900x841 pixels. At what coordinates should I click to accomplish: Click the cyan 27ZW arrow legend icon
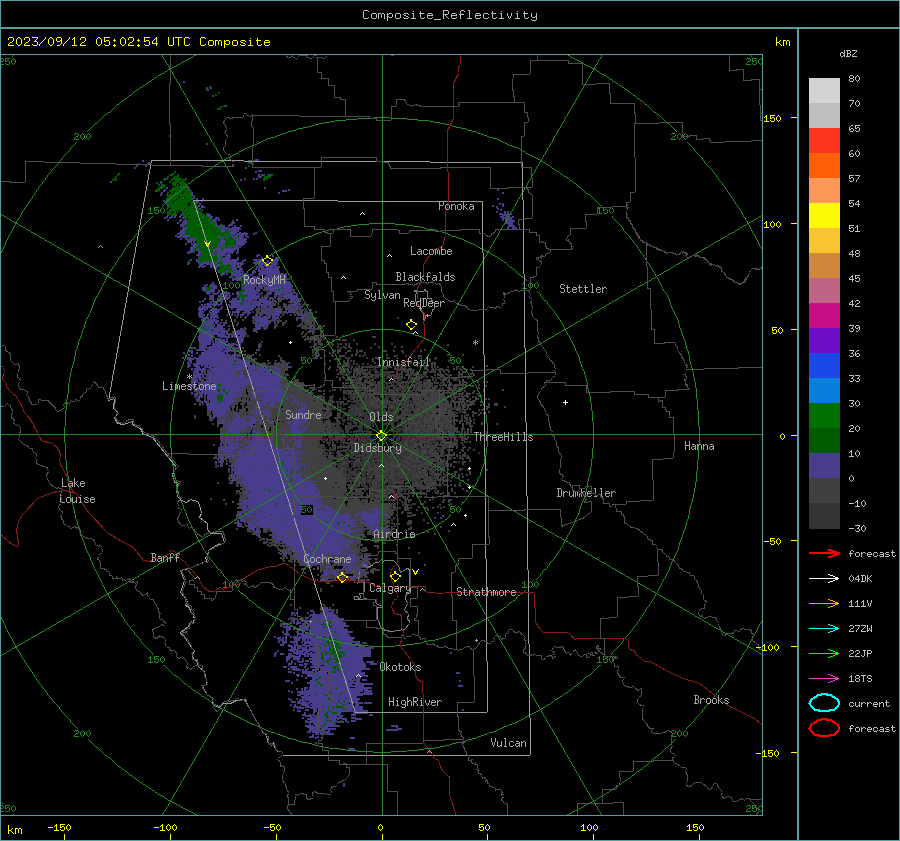[824, 629]
